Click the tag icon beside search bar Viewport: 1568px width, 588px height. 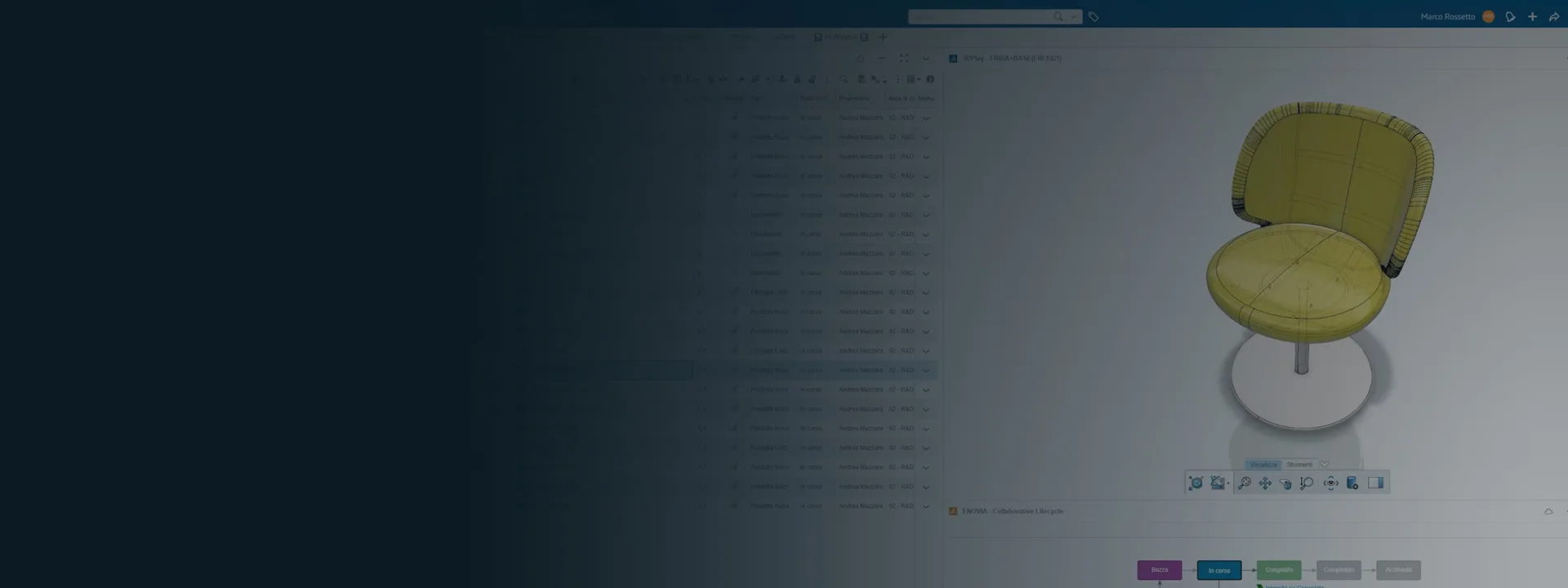pos(1094,17)
